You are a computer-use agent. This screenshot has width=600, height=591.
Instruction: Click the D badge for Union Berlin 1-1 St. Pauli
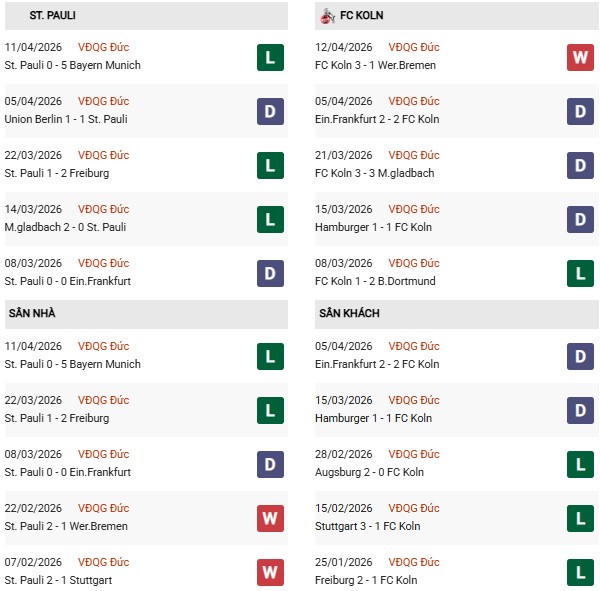[270, 111]
